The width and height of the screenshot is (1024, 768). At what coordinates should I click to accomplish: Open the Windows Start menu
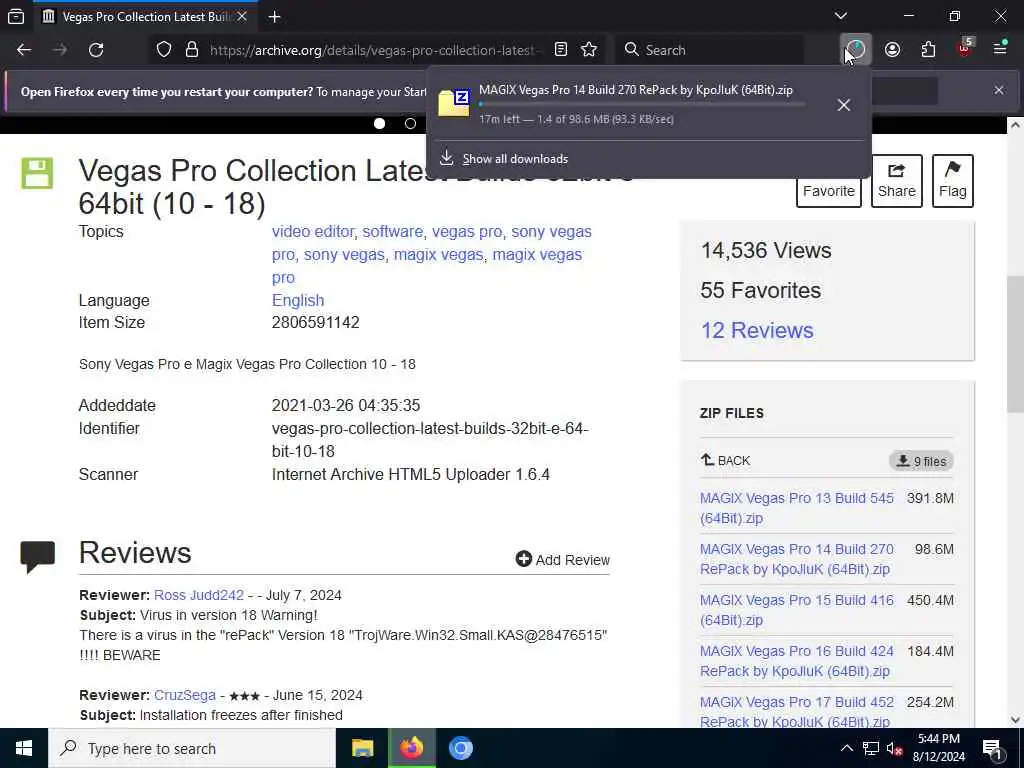click(x=24, y=748)
